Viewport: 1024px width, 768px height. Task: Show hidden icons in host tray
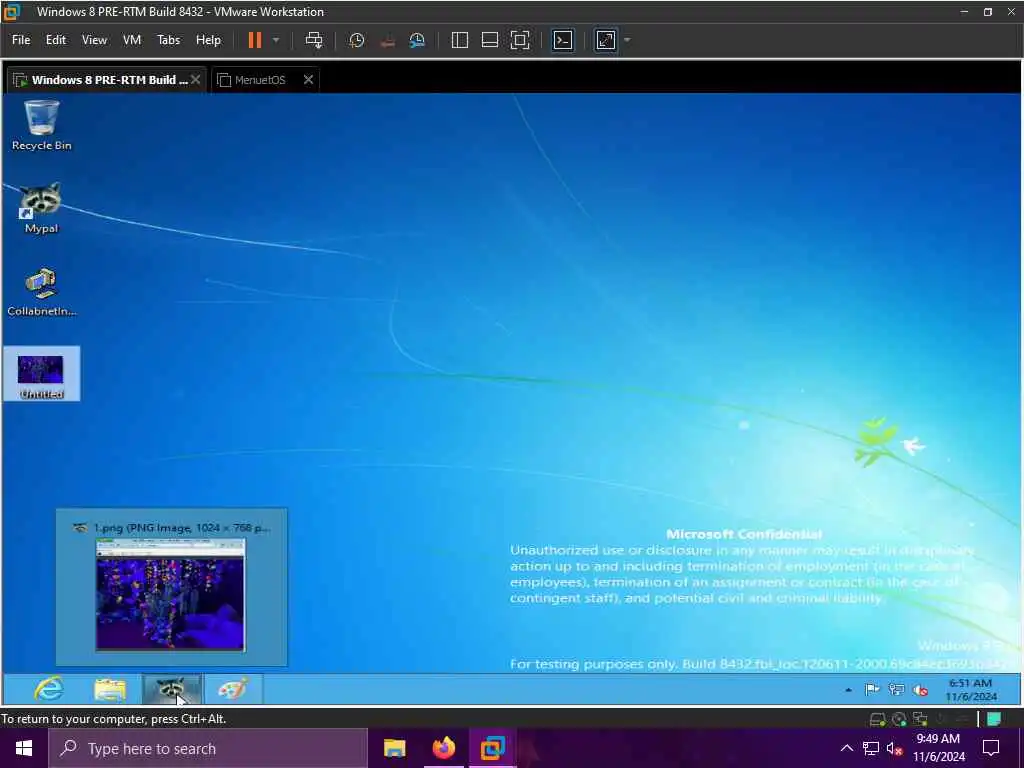click(x=846, y=748)
